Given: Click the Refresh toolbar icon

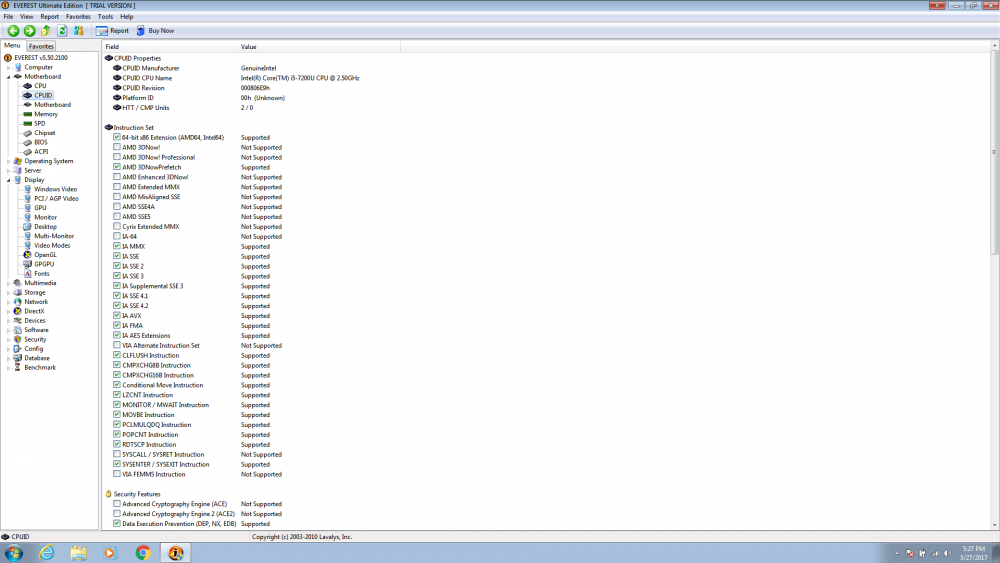Looking at the screenshot, I should [x=62, y=31].
